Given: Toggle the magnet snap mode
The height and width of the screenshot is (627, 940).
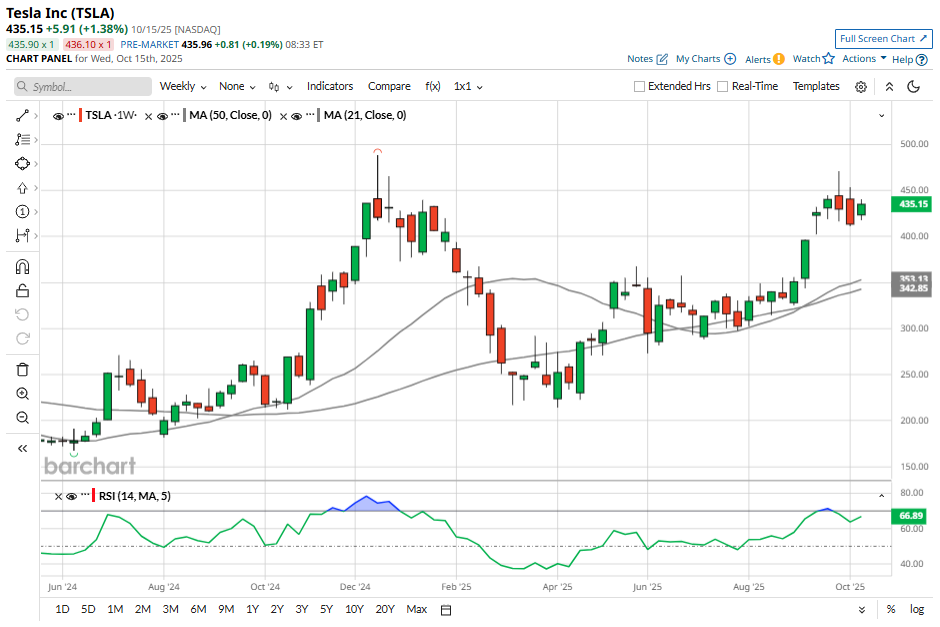Looking at the screenshot, I should coord(22,267).
